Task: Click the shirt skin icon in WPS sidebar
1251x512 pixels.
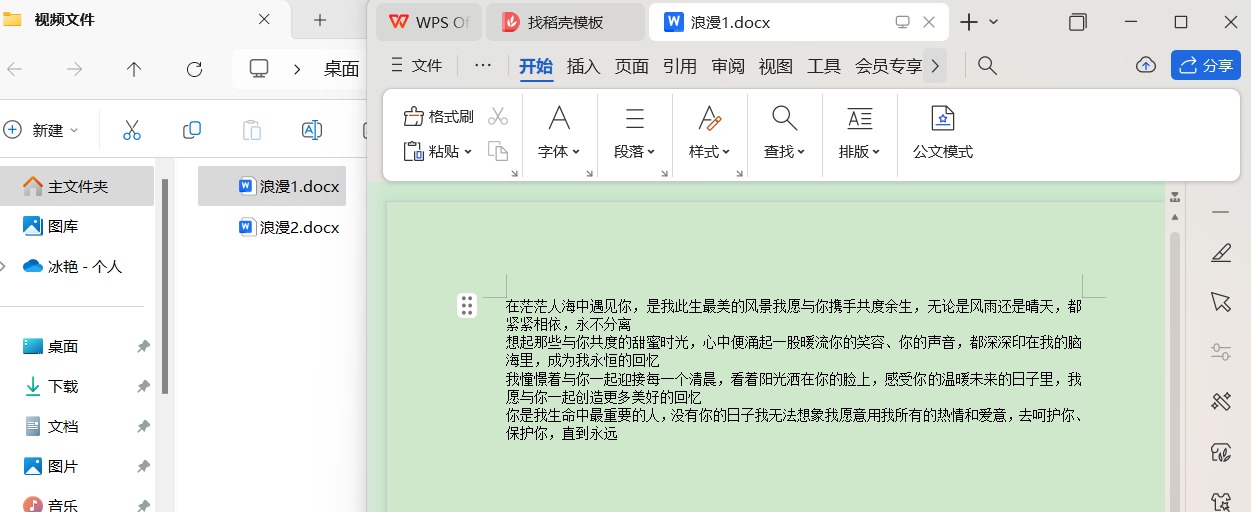Action: pos(1220,500)
